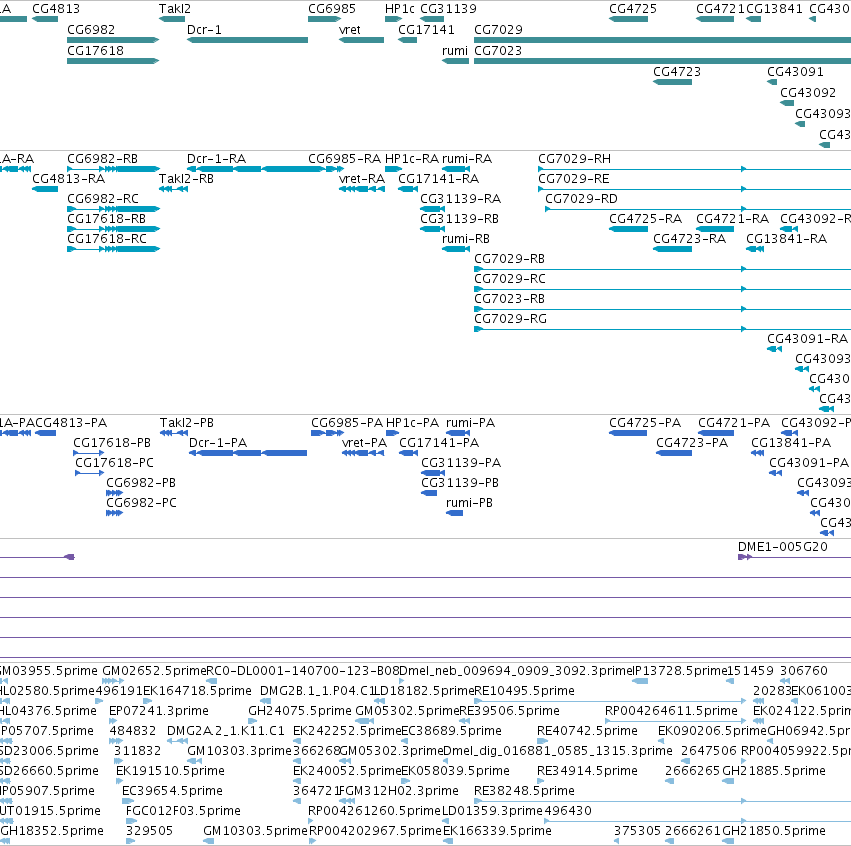Click transcript 'rumi-RA'
The height and width of the screenshot is (846, 851).
(467, 158)
